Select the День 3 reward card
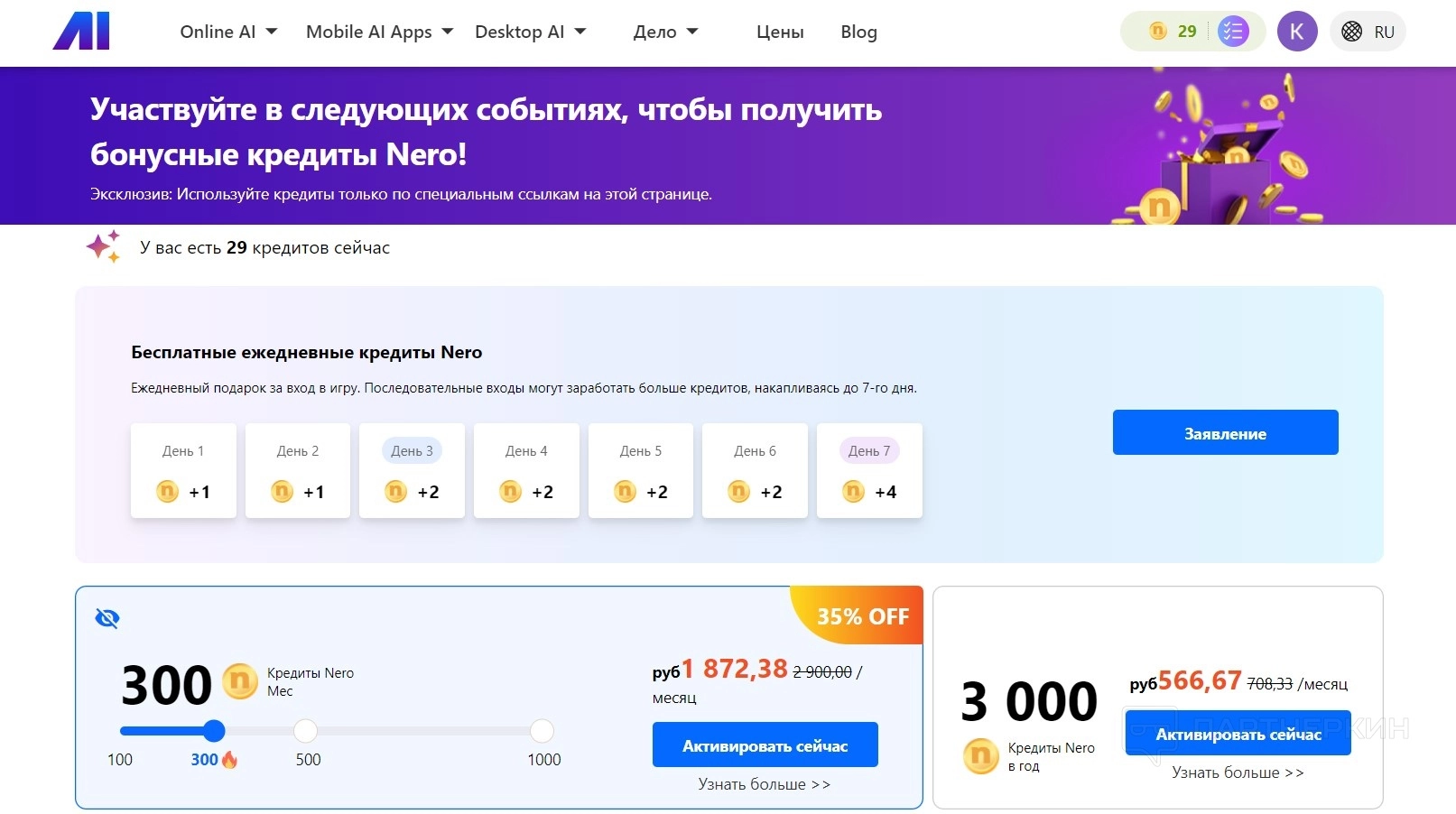The height and width of the screenshot is (814, 1456). (x=412, y=470)
